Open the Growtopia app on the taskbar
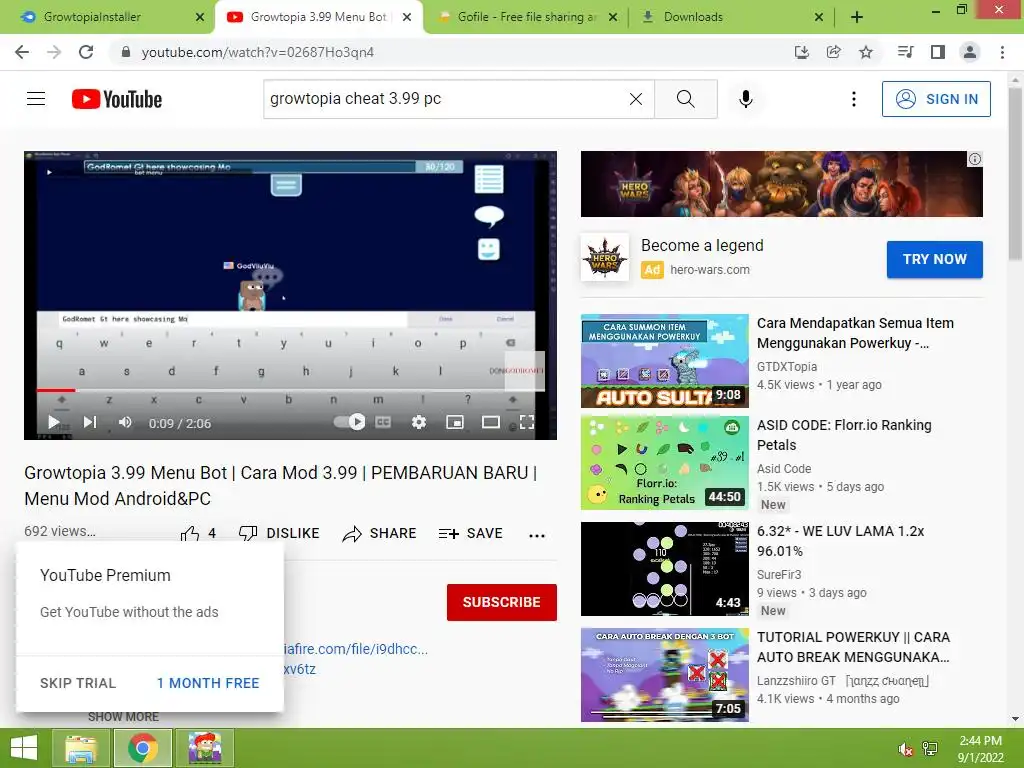The width and height of the screenshot is (1024, 768). (x=205, y=748)
